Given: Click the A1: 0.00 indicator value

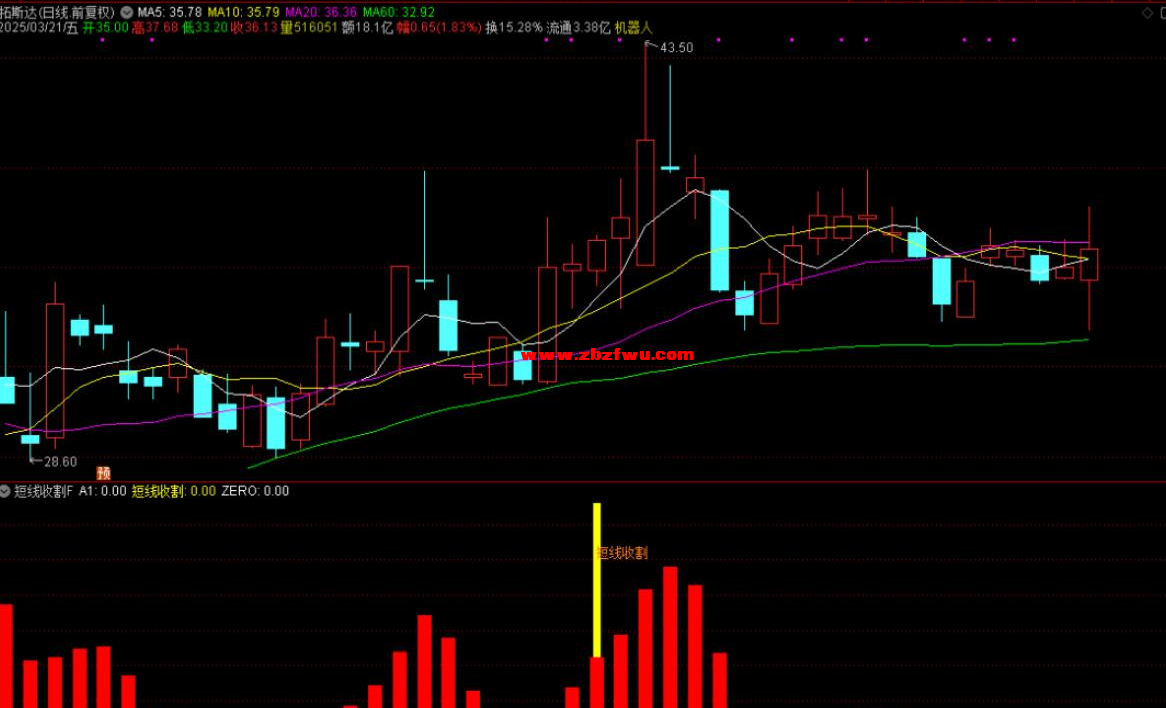Looking at the screenshot, I should pyautogui.click(x=103, y=491).
